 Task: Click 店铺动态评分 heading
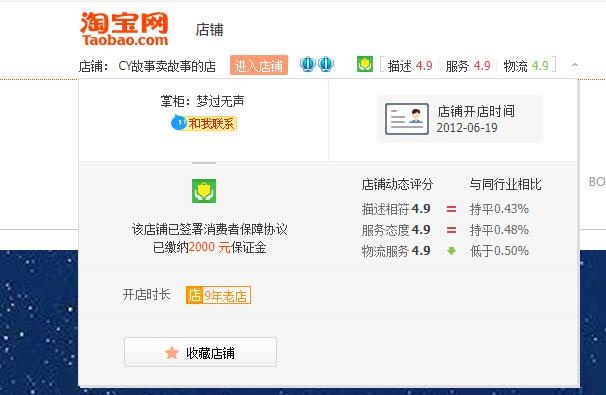pos(397,184)
